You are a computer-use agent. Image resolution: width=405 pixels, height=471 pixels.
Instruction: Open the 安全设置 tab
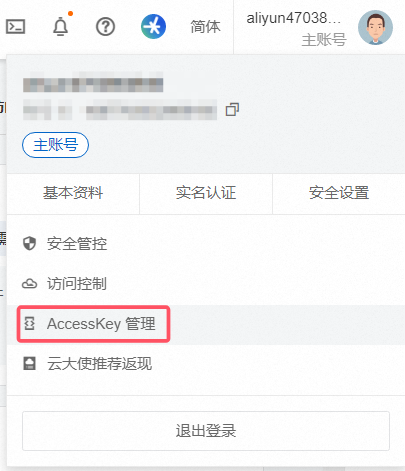(339, 193)
